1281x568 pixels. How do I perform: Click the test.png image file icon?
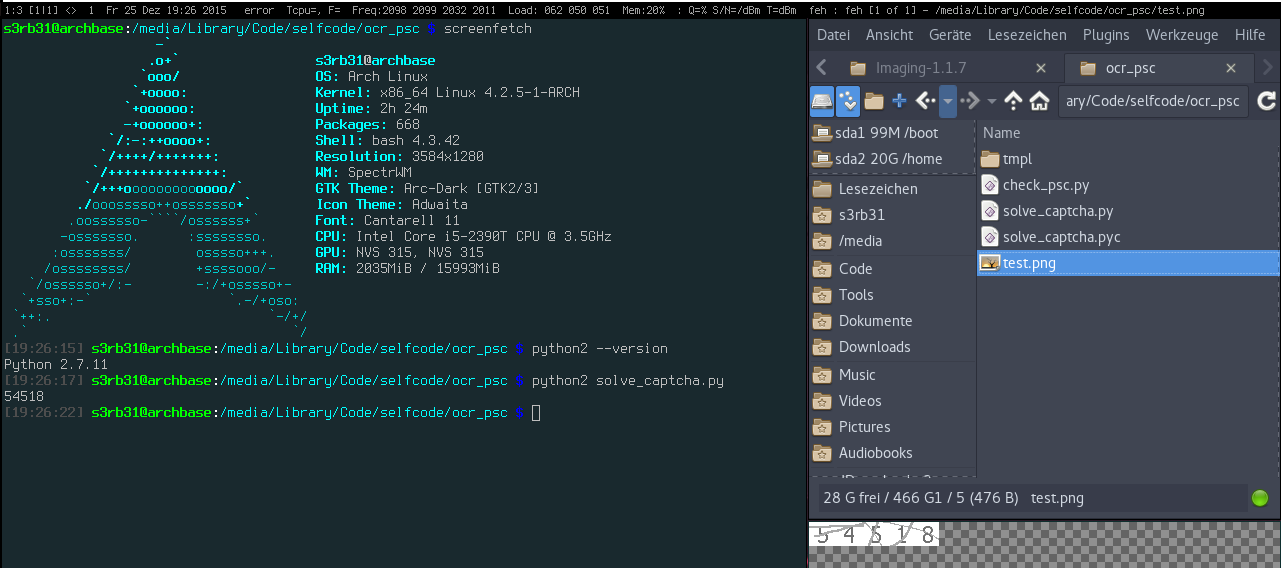tap(990, 262)
